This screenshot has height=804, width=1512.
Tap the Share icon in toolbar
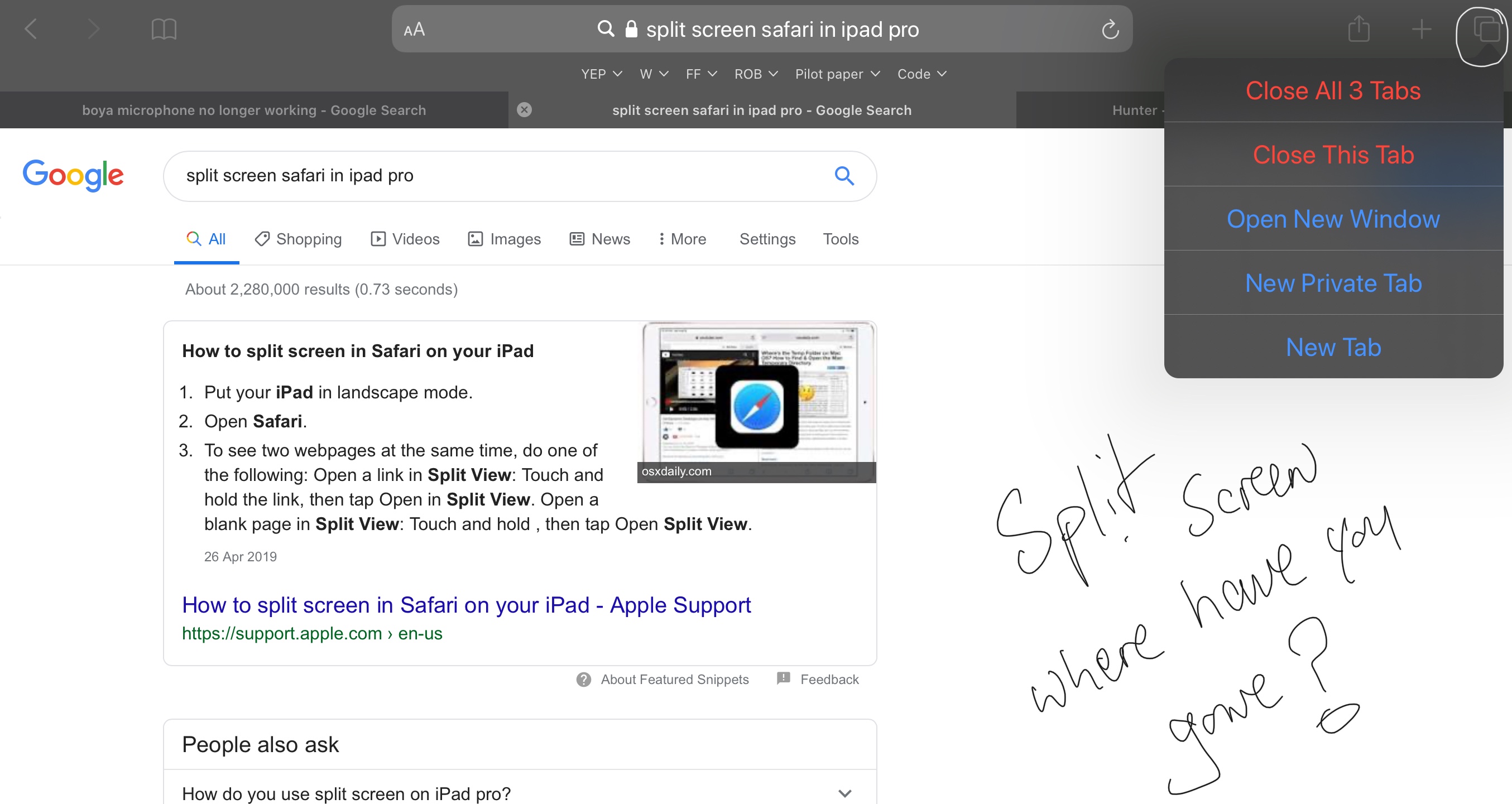click(1359, 29)
